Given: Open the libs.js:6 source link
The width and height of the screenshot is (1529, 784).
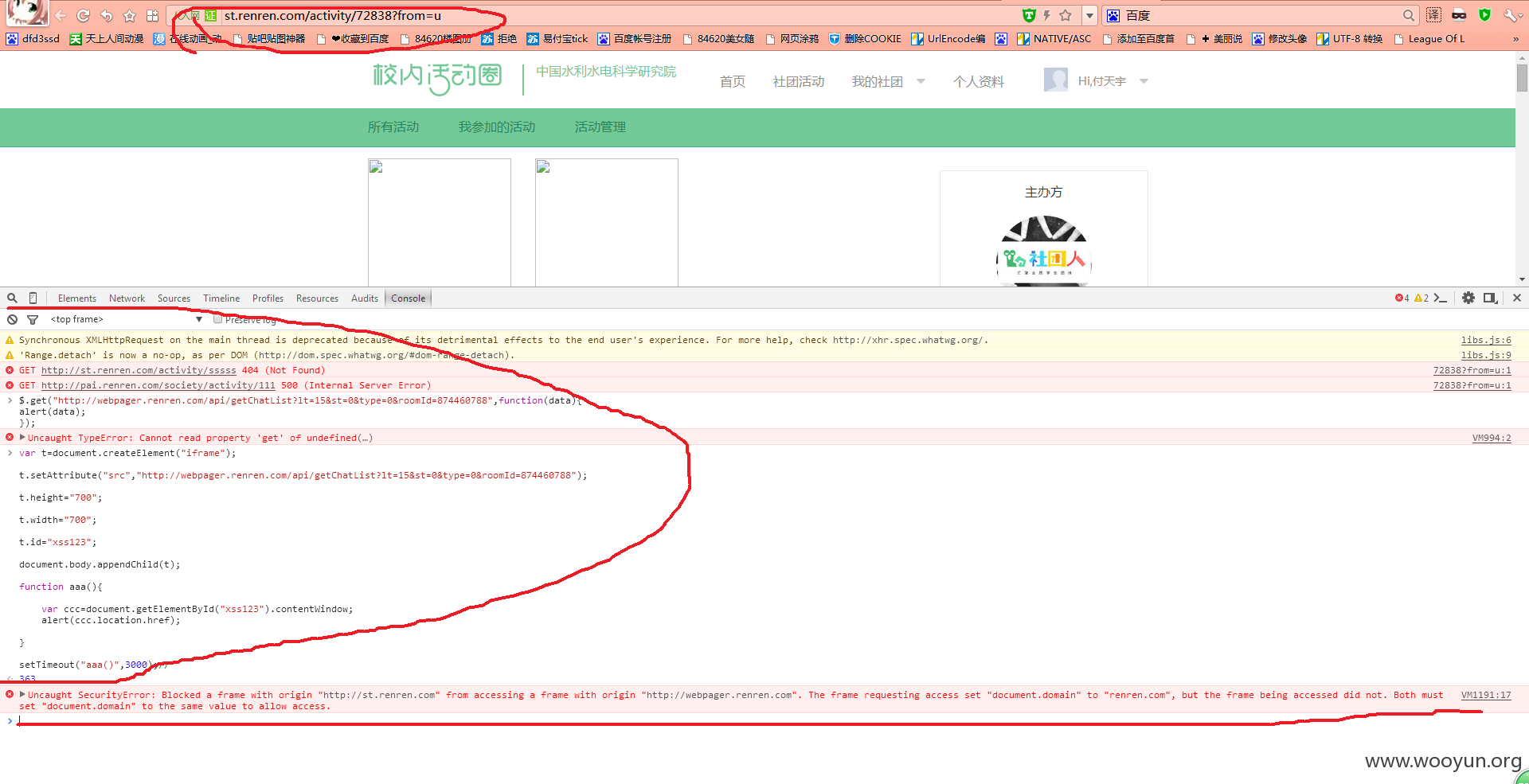Looking at the screenshot, I should click(x=1486, y=340).
